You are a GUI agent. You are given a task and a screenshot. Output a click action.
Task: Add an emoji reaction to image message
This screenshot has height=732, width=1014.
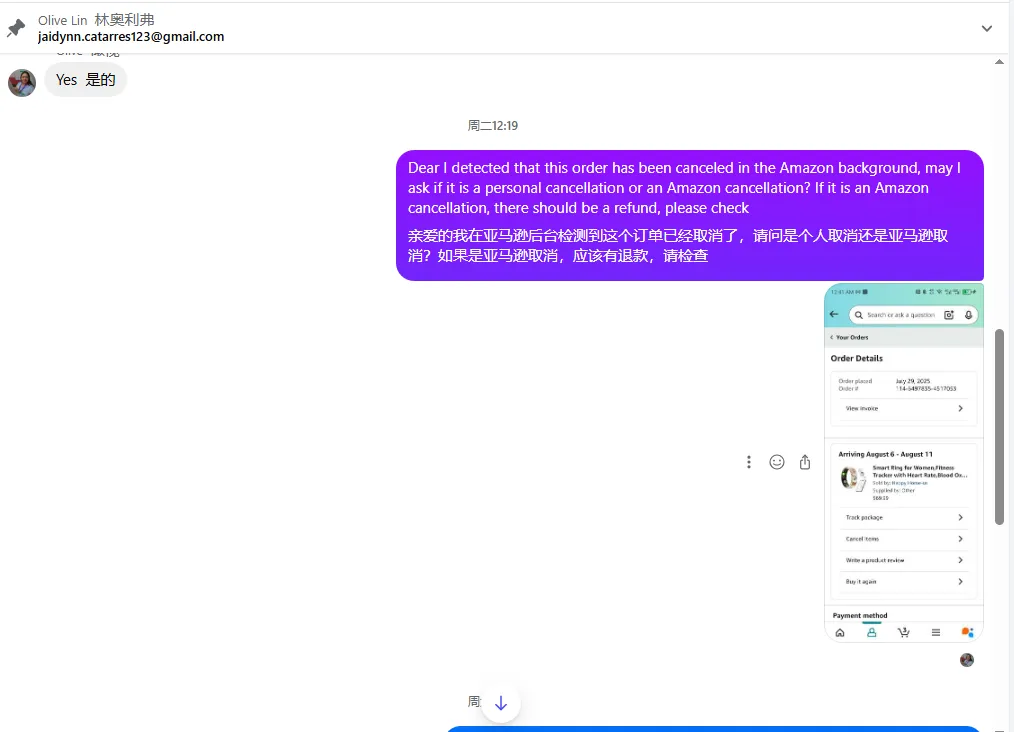point(777,462)
